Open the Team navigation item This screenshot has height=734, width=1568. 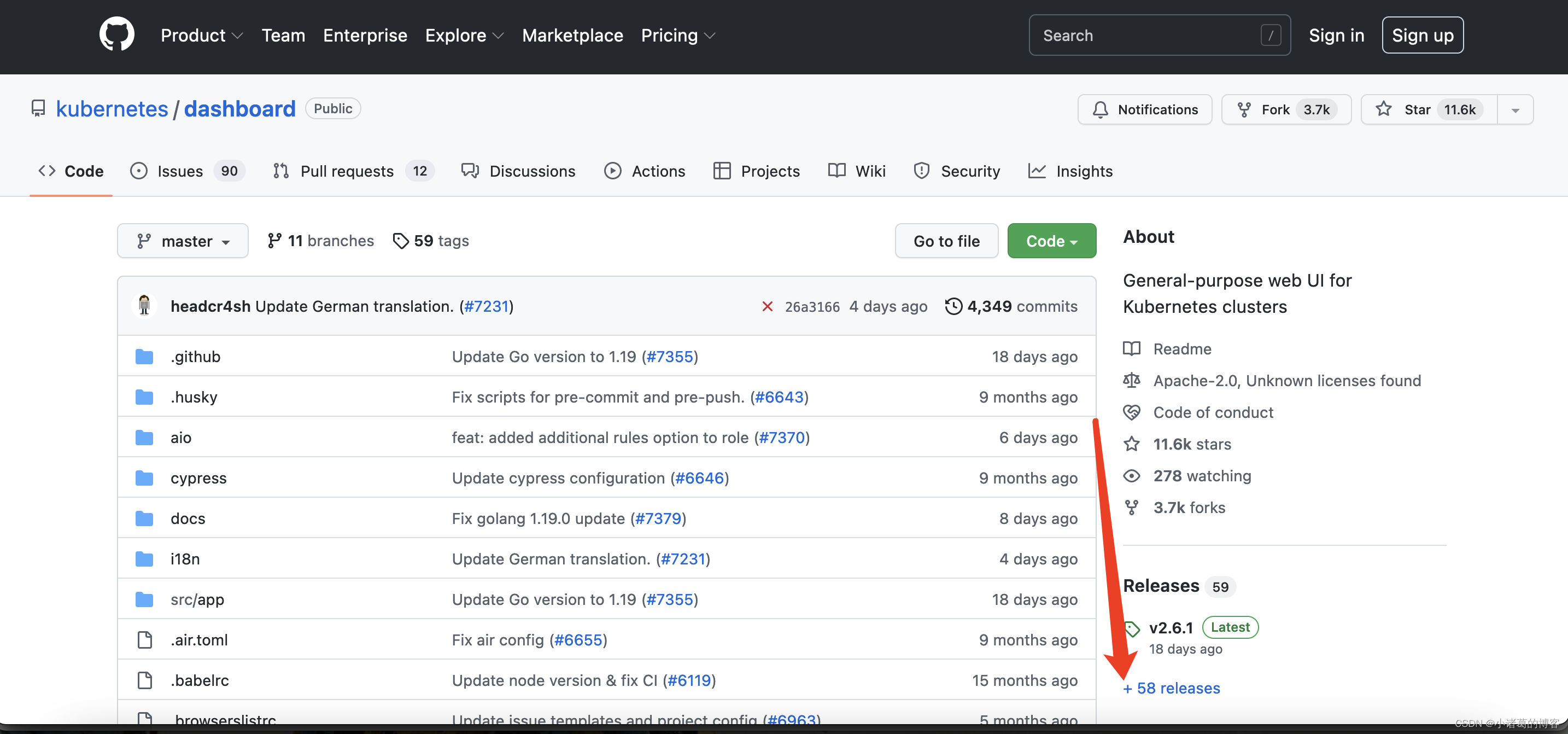click(283, 36)
